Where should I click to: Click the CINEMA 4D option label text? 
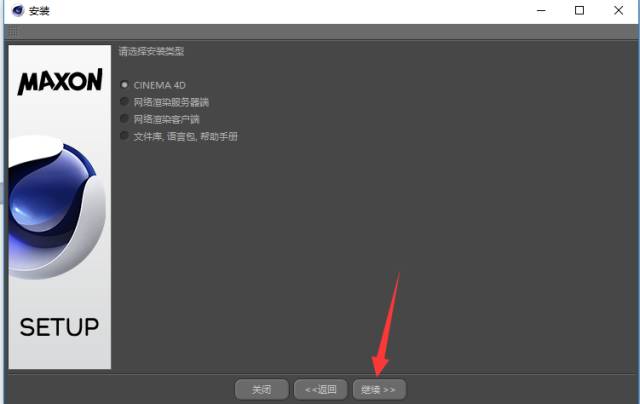160,85
